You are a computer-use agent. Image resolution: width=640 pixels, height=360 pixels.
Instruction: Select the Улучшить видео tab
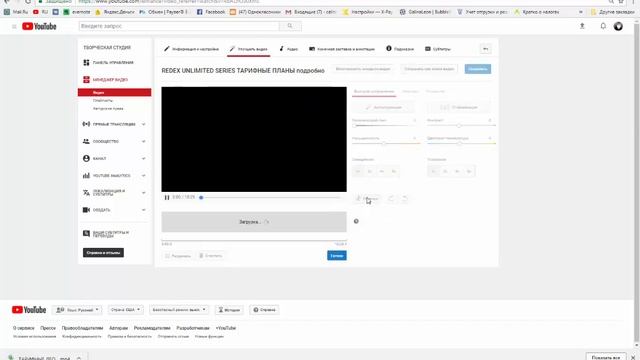[249, 49]
